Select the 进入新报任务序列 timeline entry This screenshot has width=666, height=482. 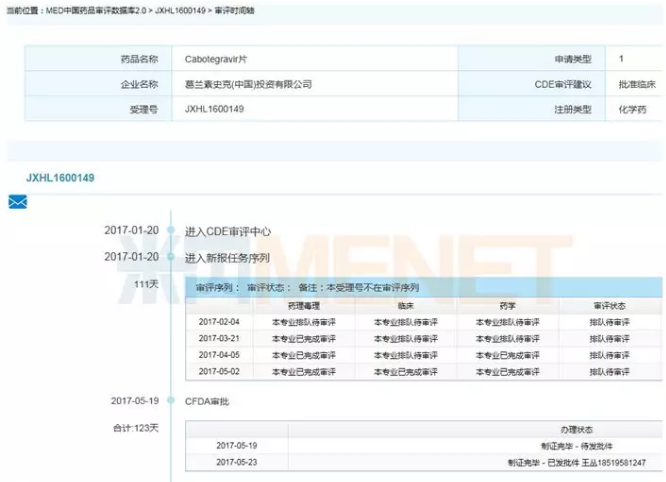(x=227, y=257)
